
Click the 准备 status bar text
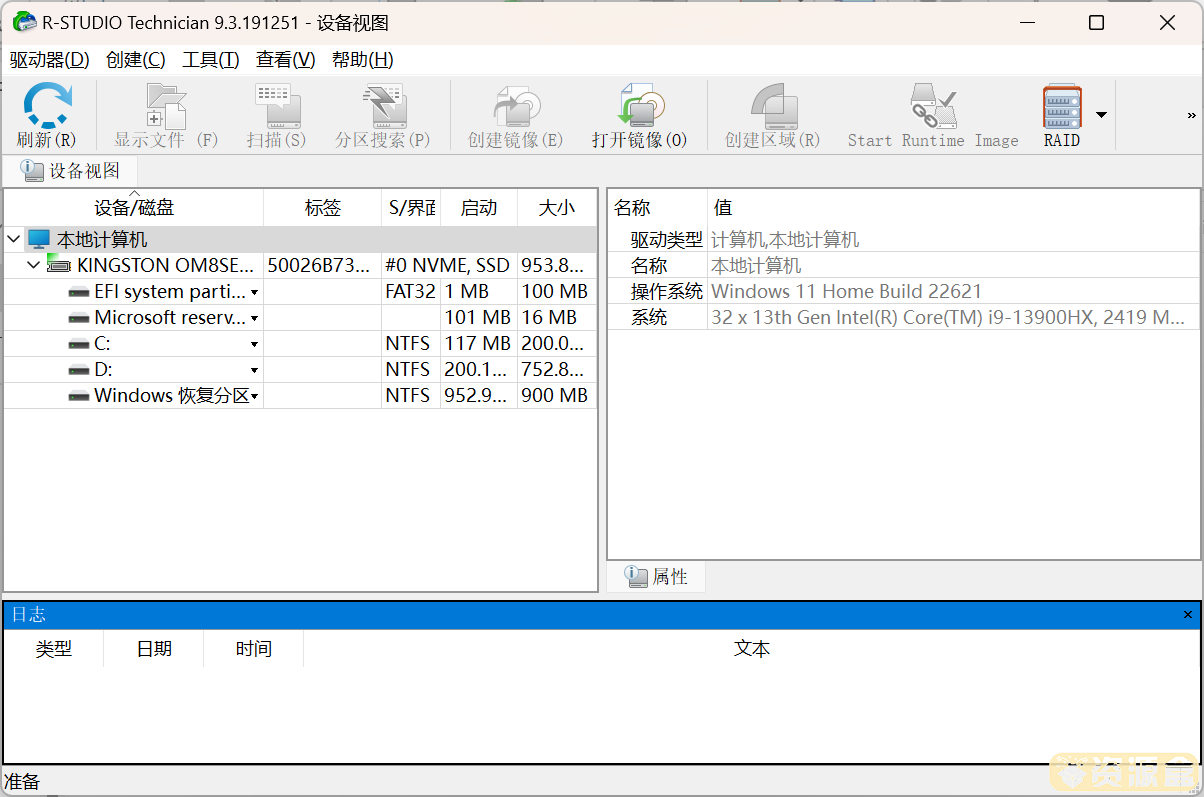coord(23,782)
